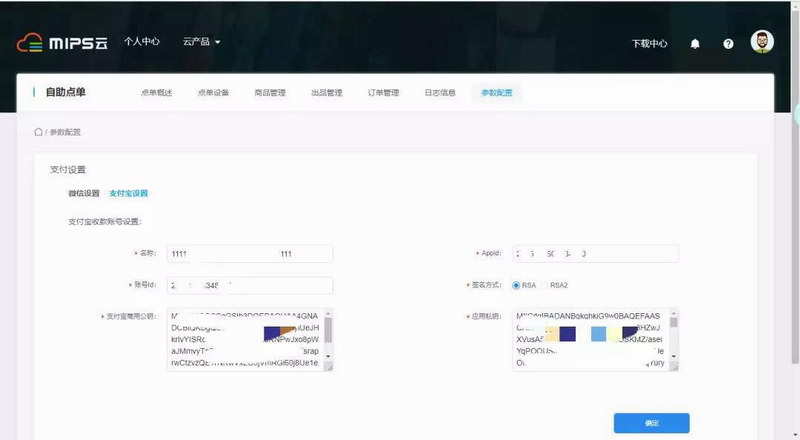Screen dimensions: 800x440
Task: Open the 商品管理 tab
Action: (x=269, y=93)
